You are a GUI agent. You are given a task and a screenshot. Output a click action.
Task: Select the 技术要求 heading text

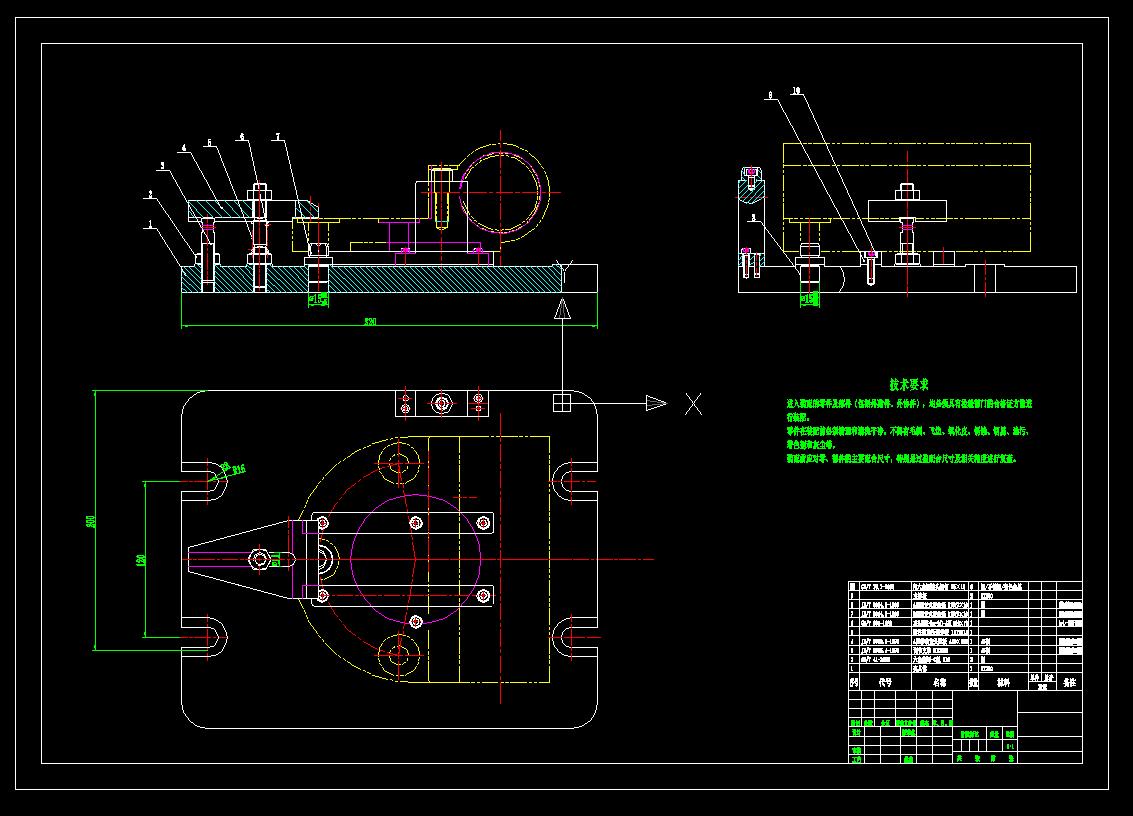tap(909, 385)
